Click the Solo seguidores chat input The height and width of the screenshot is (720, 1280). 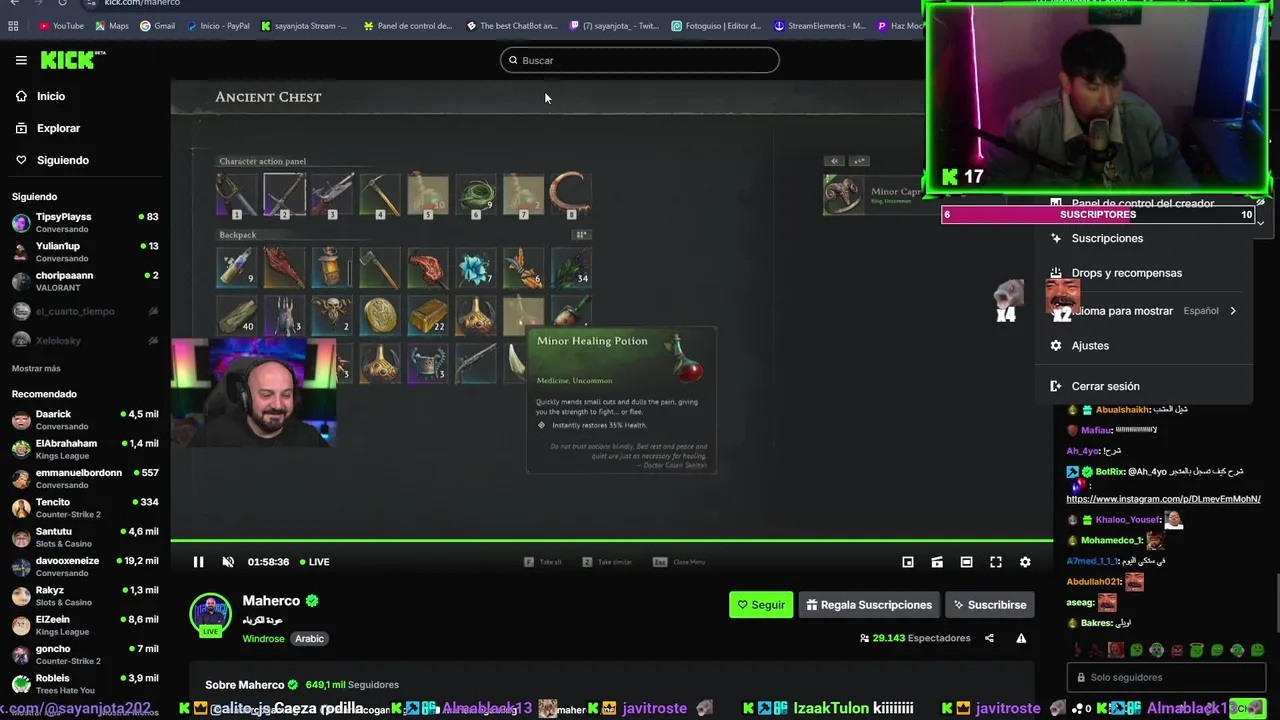[x=1168, y=677]
